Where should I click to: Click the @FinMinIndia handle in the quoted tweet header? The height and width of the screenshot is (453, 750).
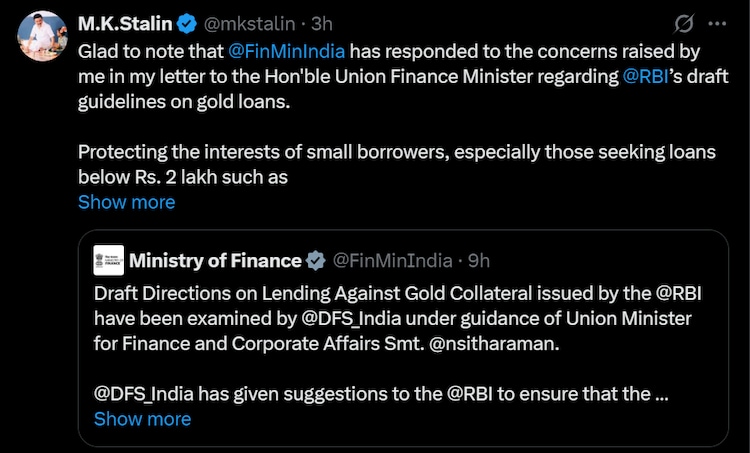393,261
